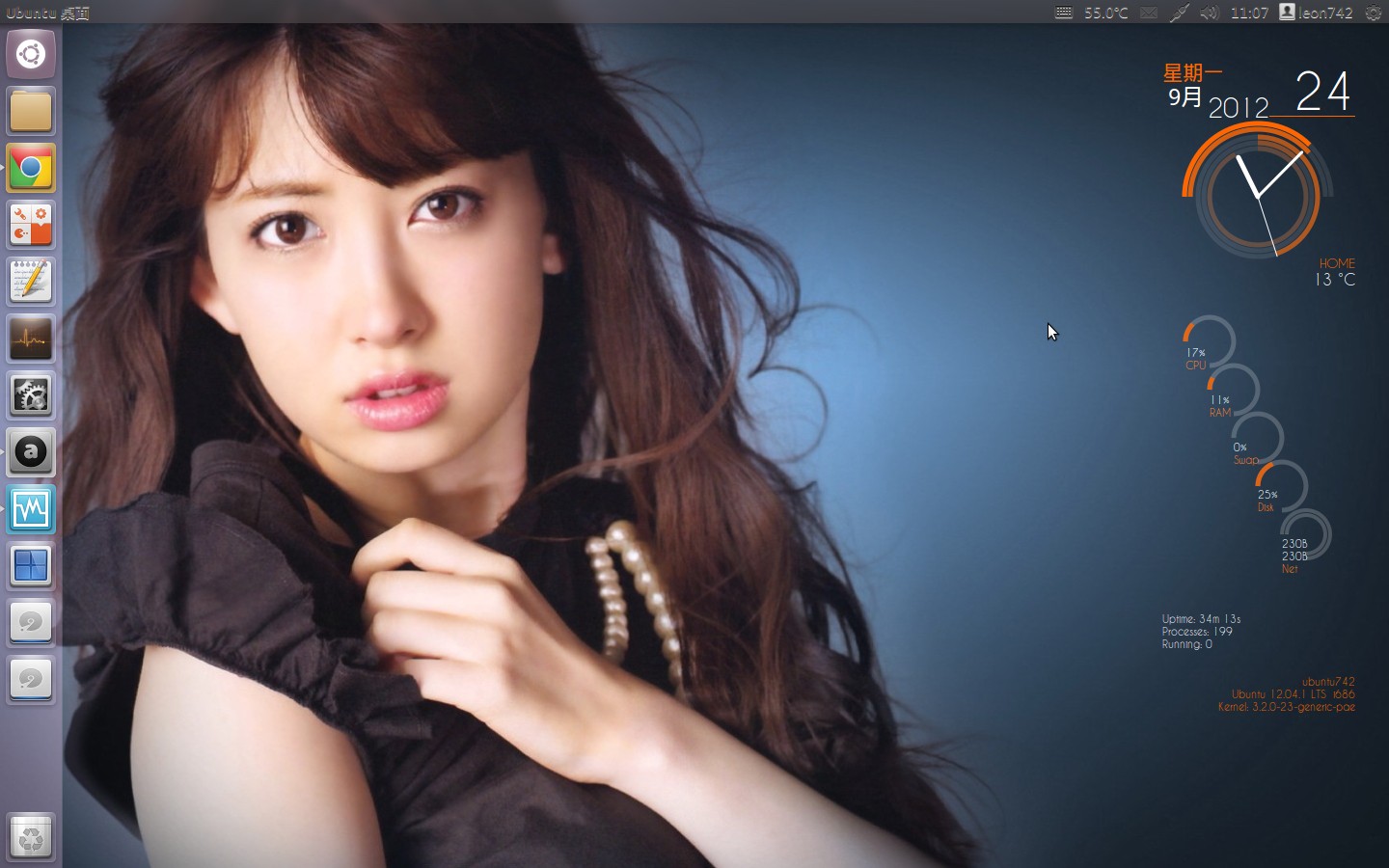The height and width of the screenshot is (868, 1389).
Task: Launch the black circular "a" app icon
Action: [31, 452]
